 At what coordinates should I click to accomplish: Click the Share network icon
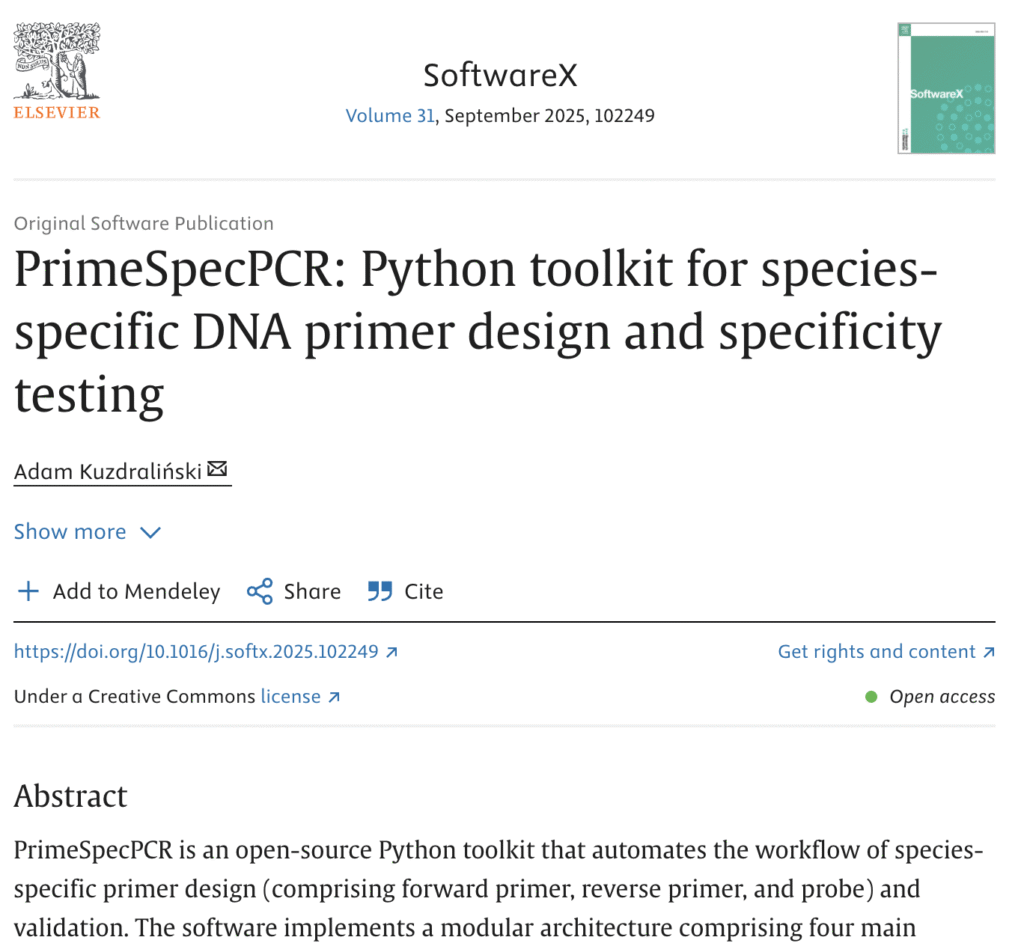(x=260, y=591)
